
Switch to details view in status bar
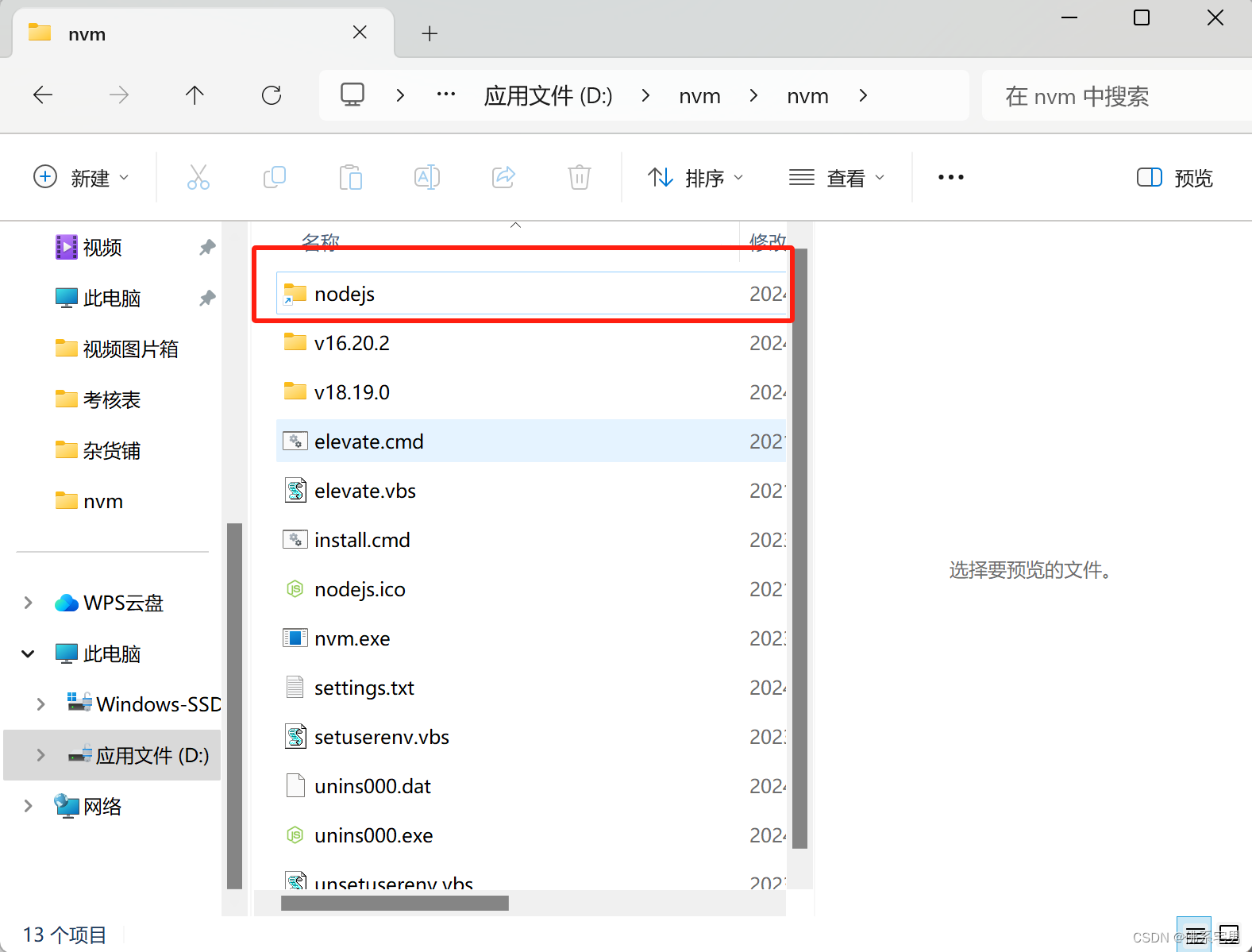point(1195,936)
